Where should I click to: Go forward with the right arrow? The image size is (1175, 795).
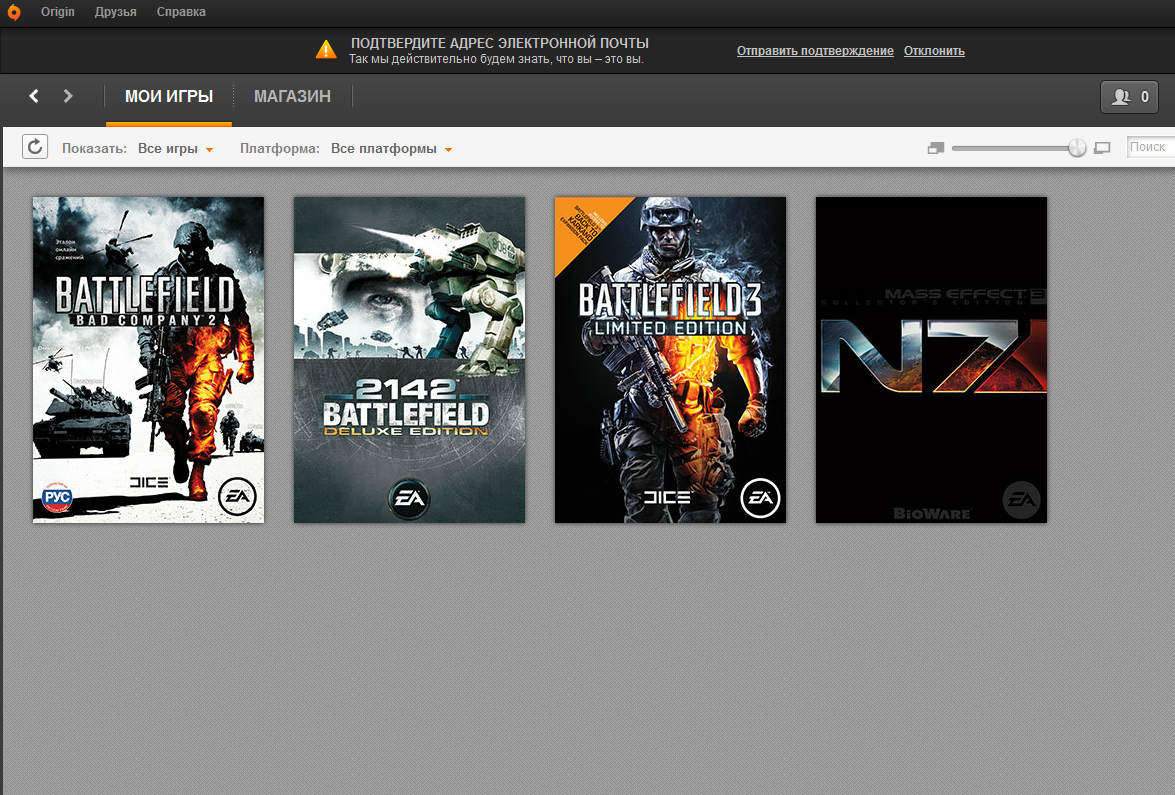pyautogui.click(x=68, y=96)
